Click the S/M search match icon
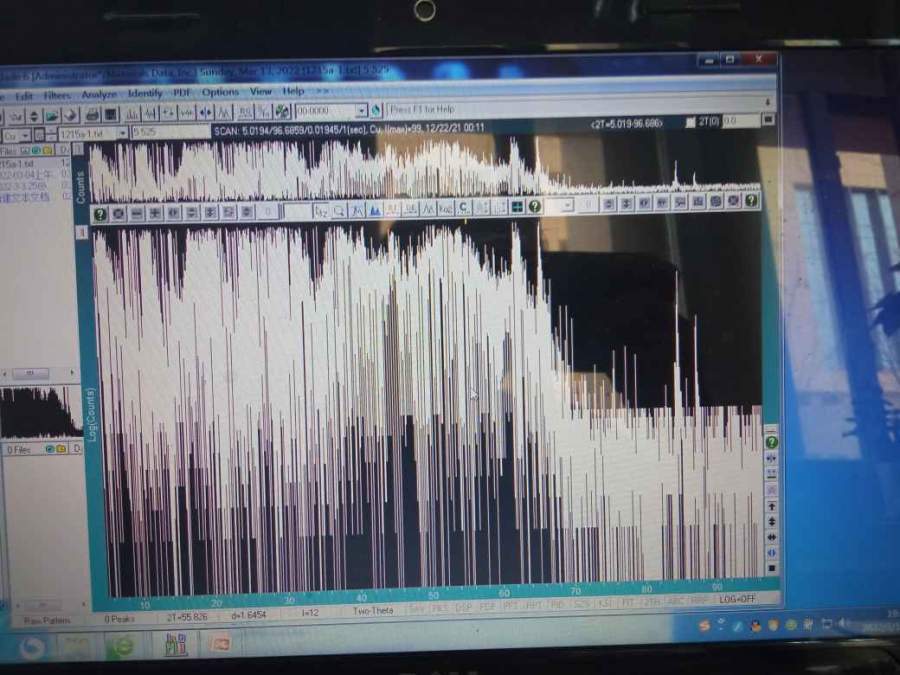Screen dimensions: 900x675 coord(263,112)
